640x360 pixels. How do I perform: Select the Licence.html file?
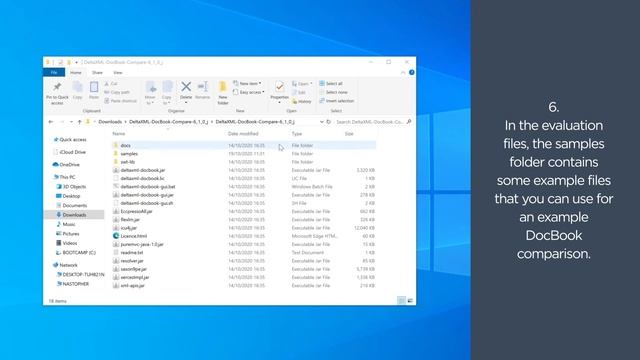click(x=244, y=236)
